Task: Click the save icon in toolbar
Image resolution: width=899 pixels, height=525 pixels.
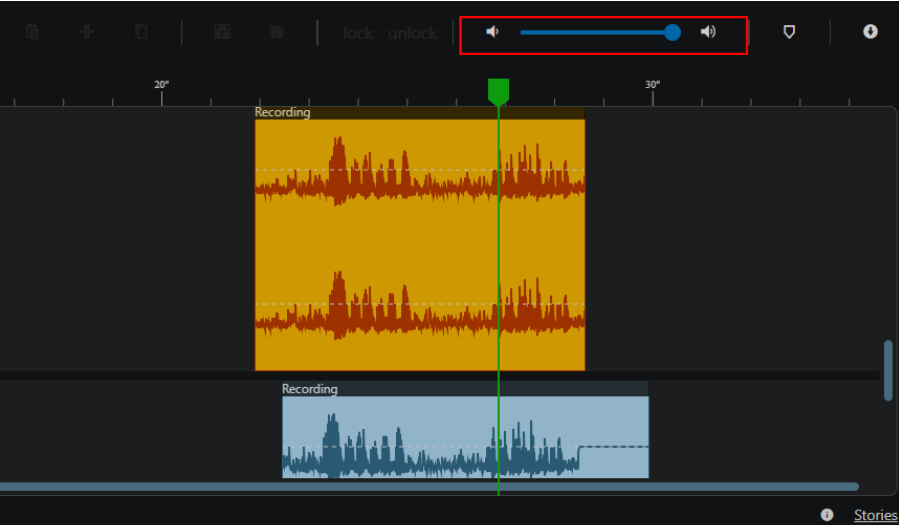Action: tap(222, 32)
